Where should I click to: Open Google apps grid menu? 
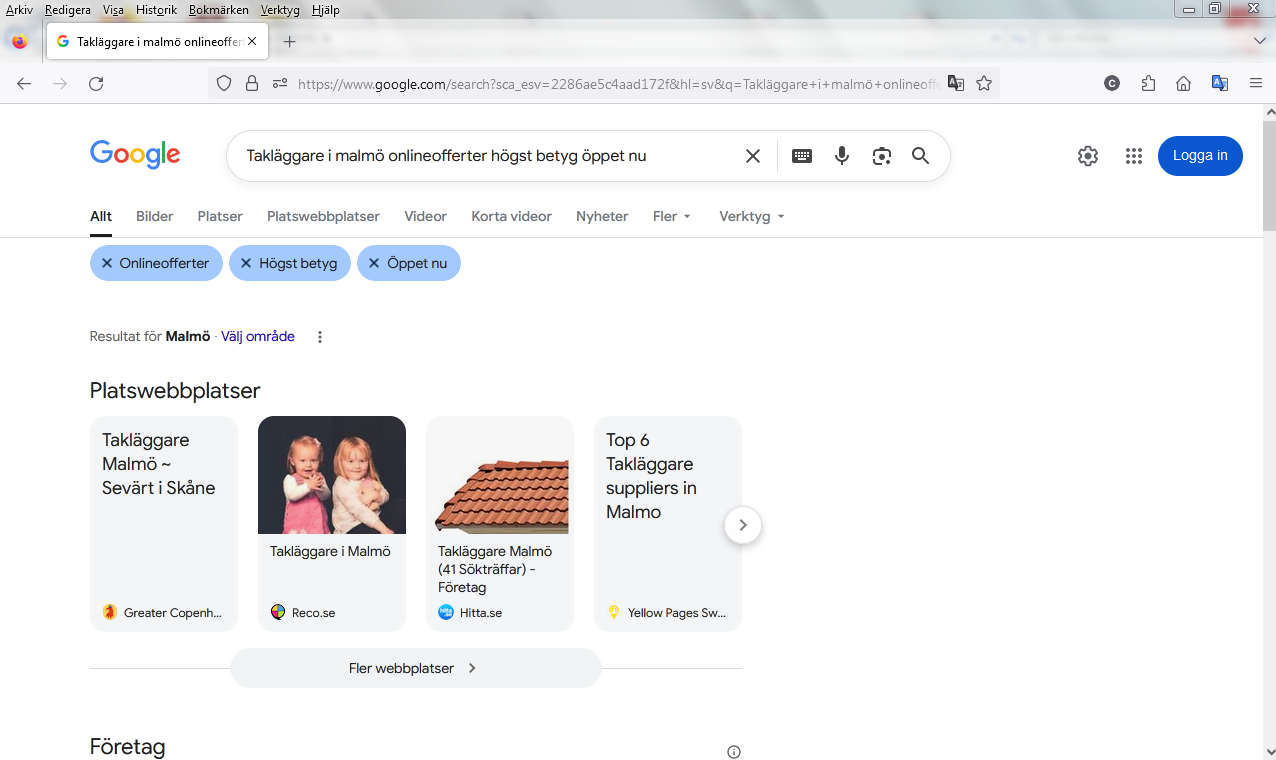(x=1133, y=156)
